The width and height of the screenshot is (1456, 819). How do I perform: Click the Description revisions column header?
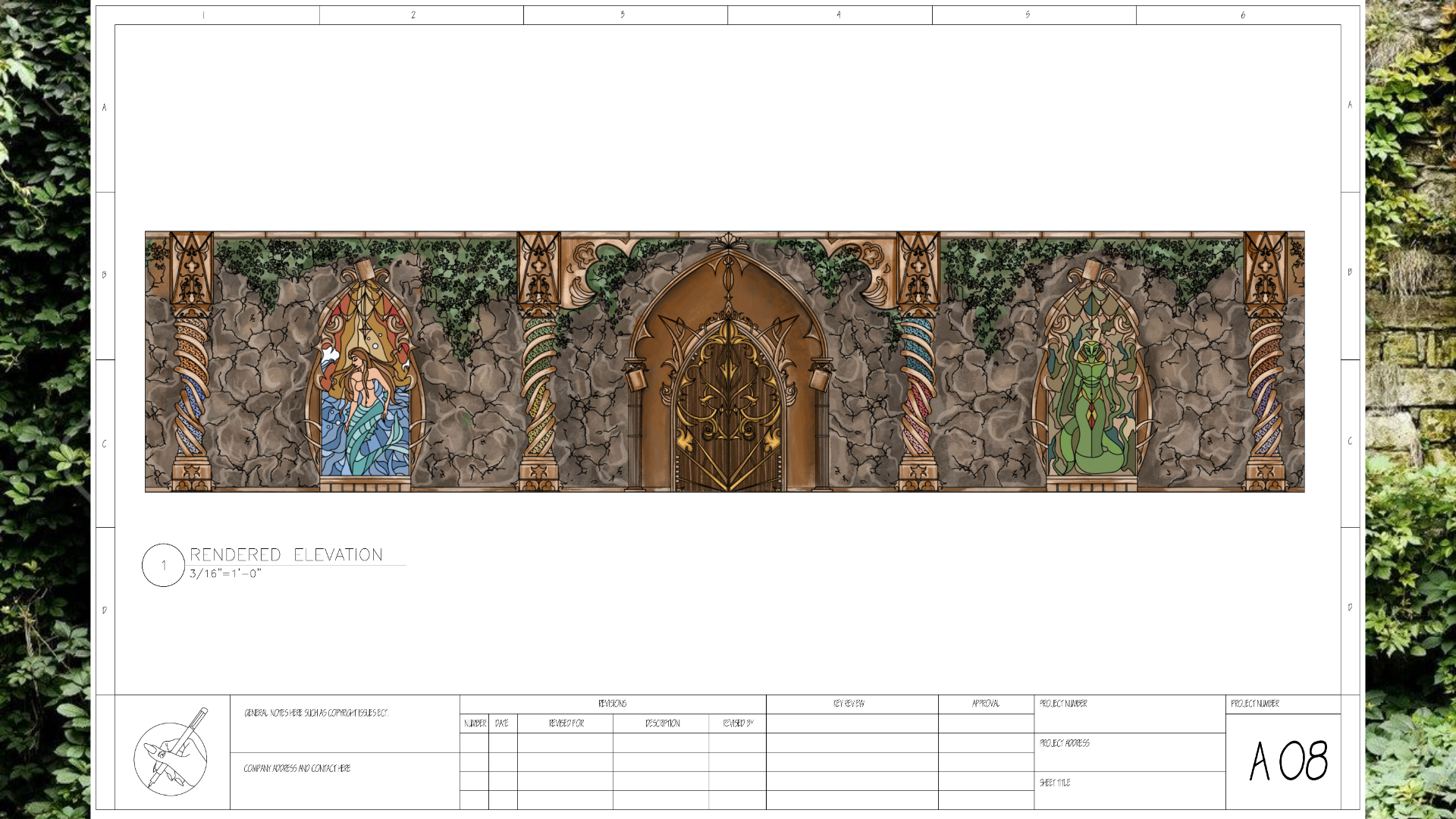pyautogui.click(x=662, y=723)
